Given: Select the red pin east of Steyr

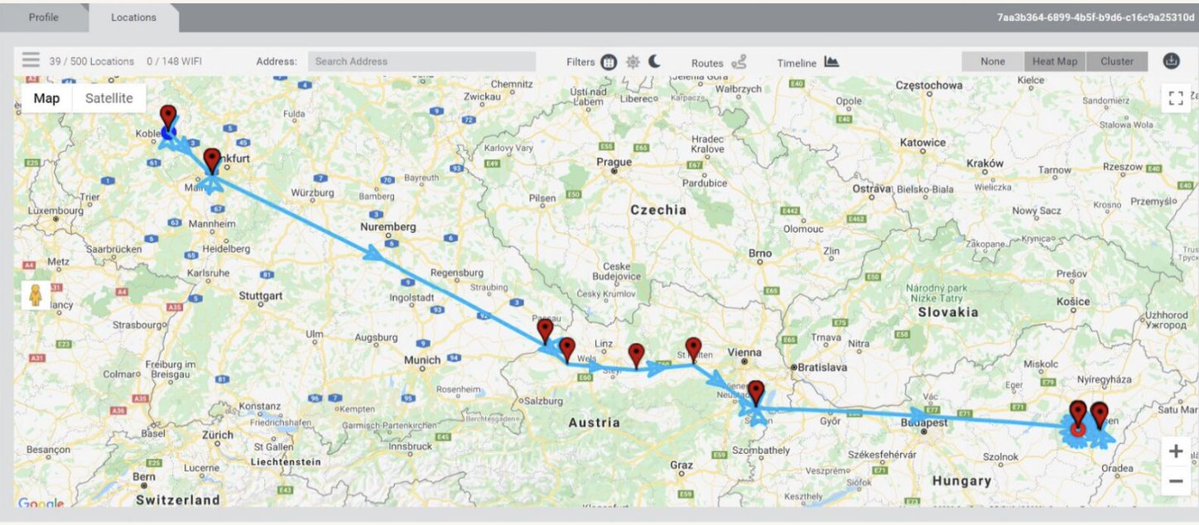Looking at the screenshot, I should [636, 356].
